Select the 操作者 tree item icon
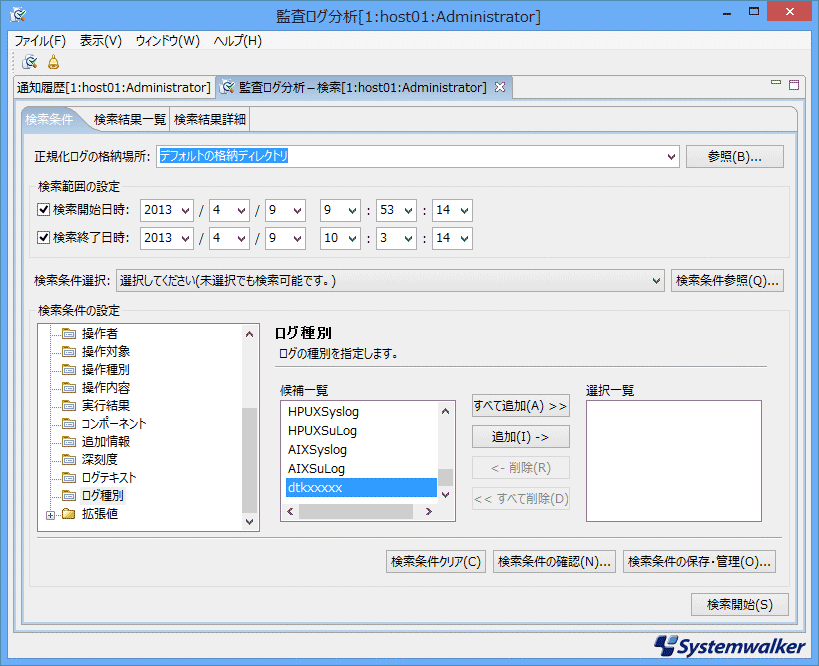The width and height of the screenshot is (819, 666). pos(69,333)
